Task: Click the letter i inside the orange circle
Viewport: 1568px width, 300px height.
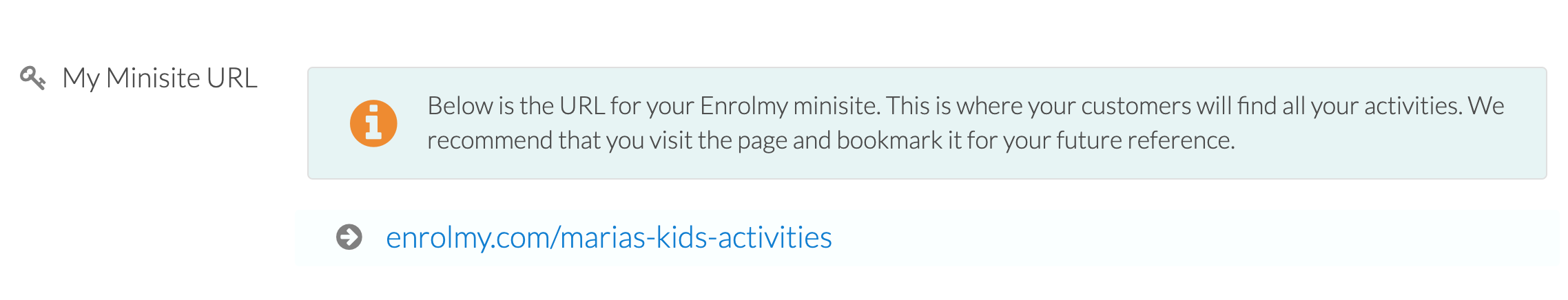Action: click(x=373, y=123)
